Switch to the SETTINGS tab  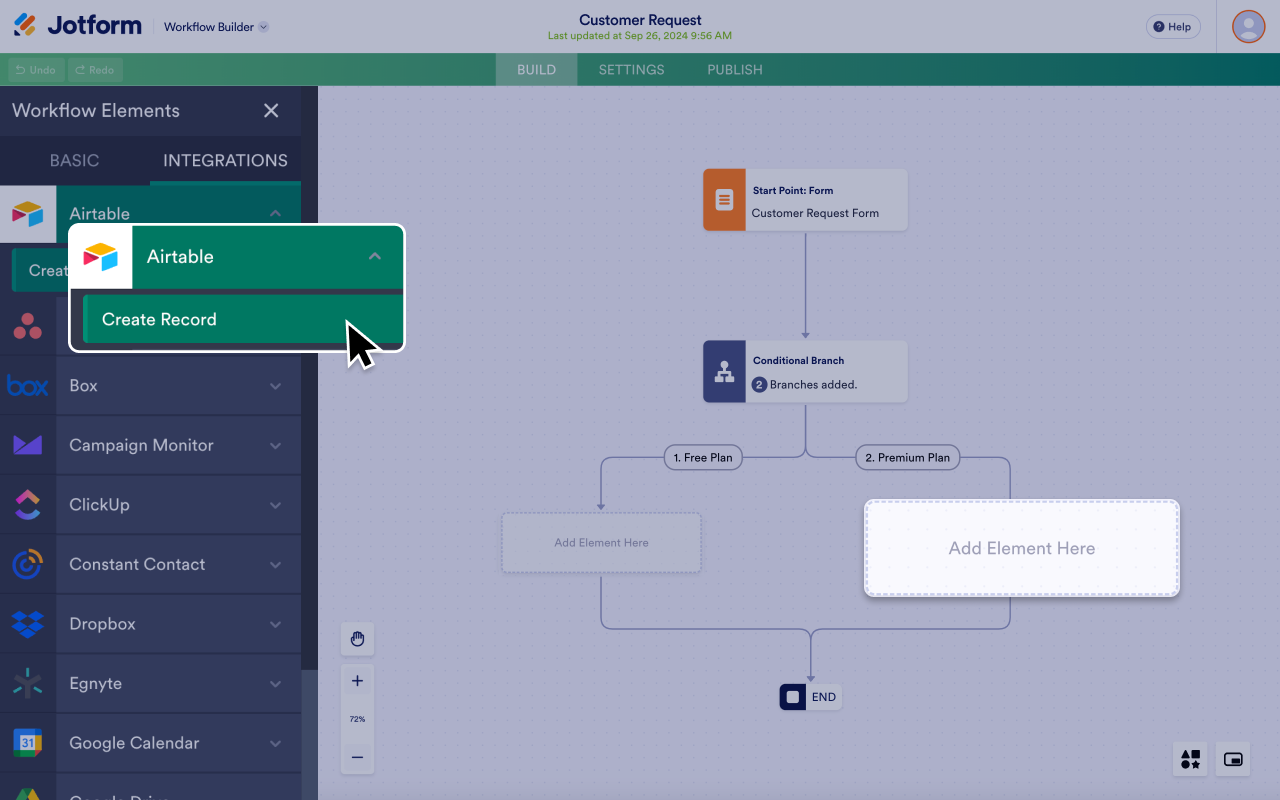pyautogui.click(x=631, y=70)
